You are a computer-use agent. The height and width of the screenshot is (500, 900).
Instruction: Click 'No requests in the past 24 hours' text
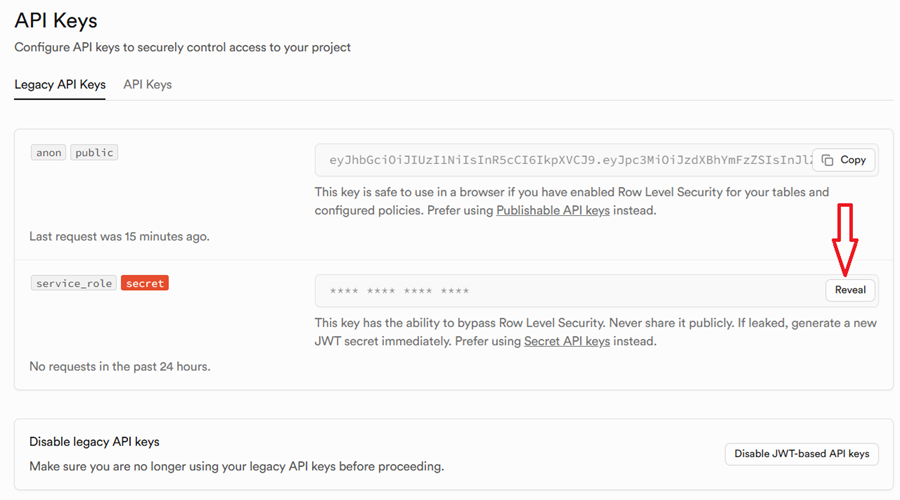(x=119, y=367)
